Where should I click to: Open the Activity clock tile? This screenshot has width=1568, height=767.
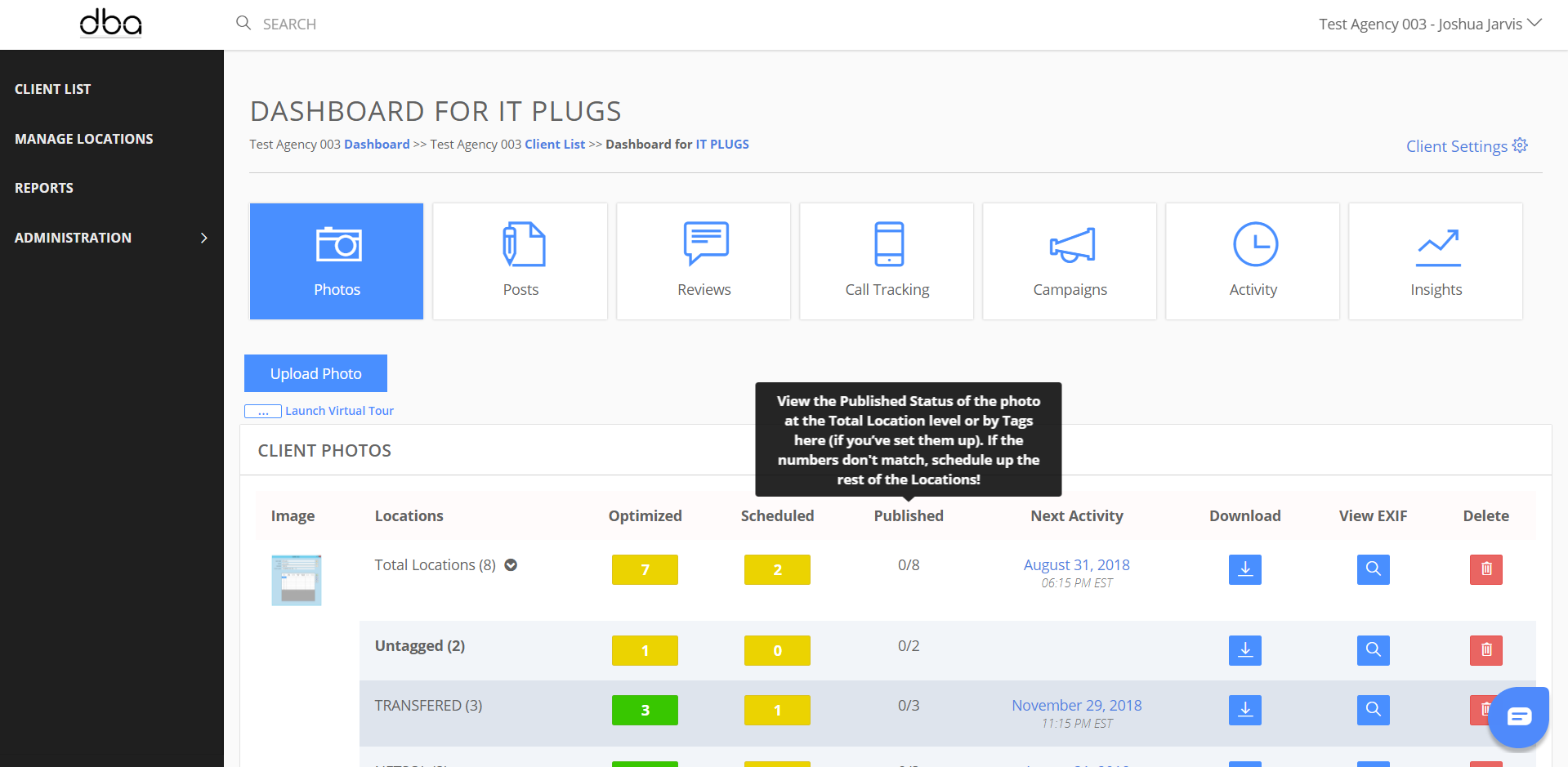tap(1253, 261)
